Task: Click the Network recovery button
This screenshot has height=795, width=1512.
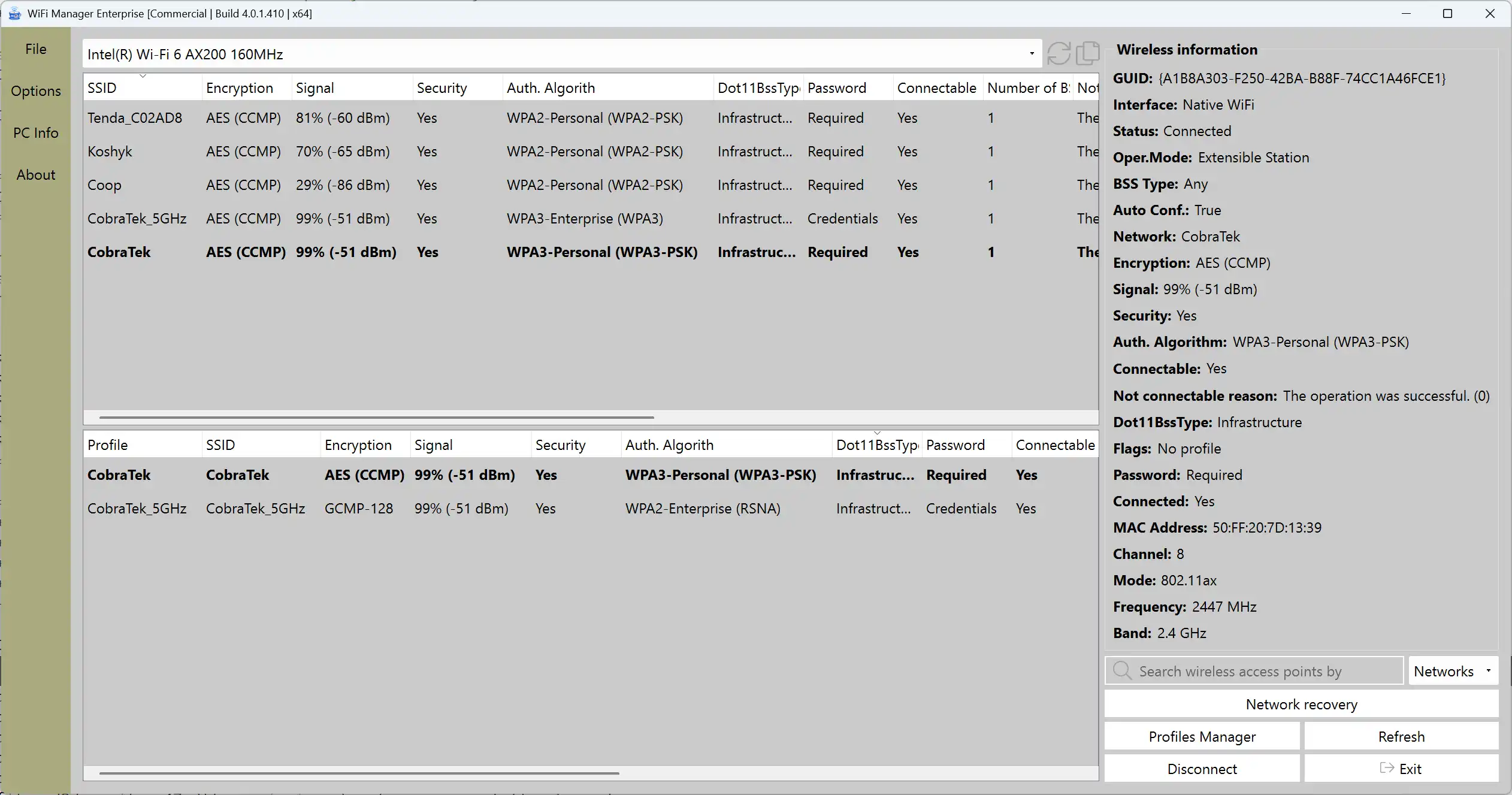Action: pyautogui.click(x=1301, y=705)
